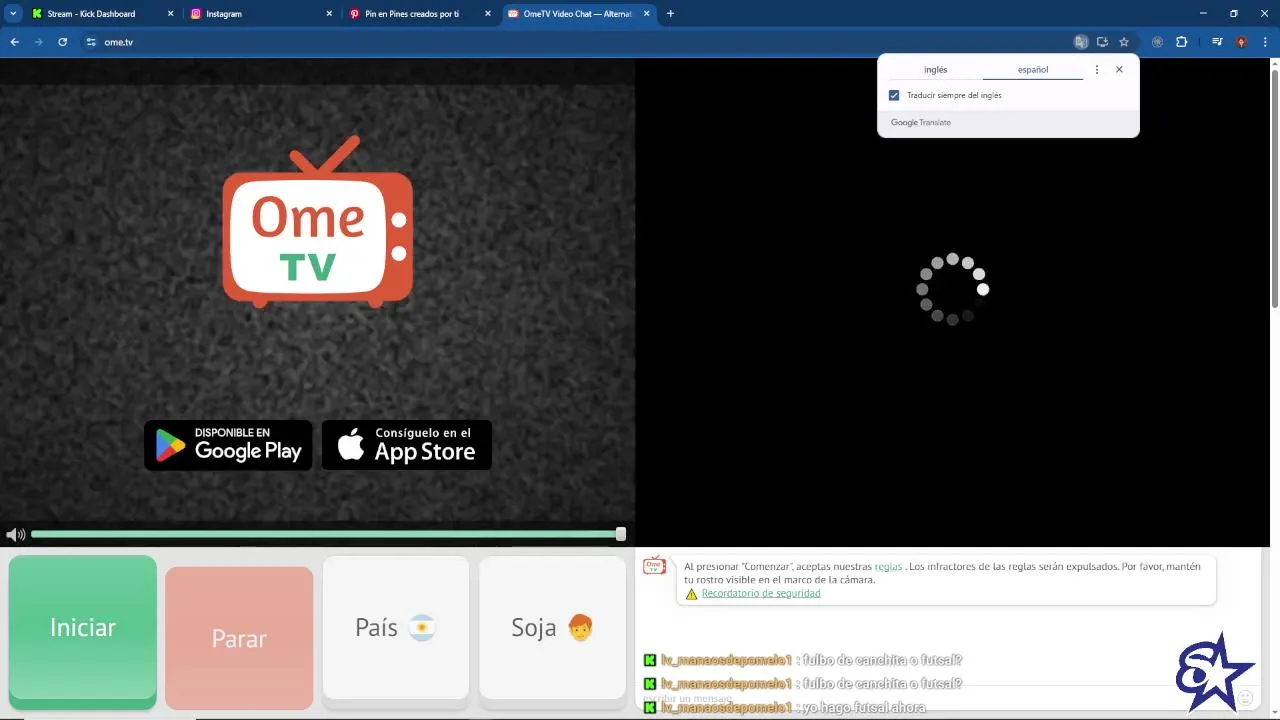
Task: Bookmark this page with the star icon
Action: (x=1124, y=42)
